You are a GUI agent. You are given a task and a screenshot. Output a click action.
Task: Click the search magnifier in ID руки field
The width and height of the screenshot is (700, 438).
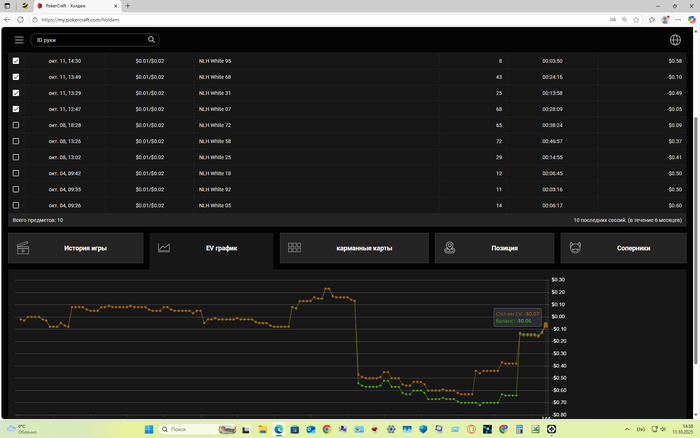[151, 40]
